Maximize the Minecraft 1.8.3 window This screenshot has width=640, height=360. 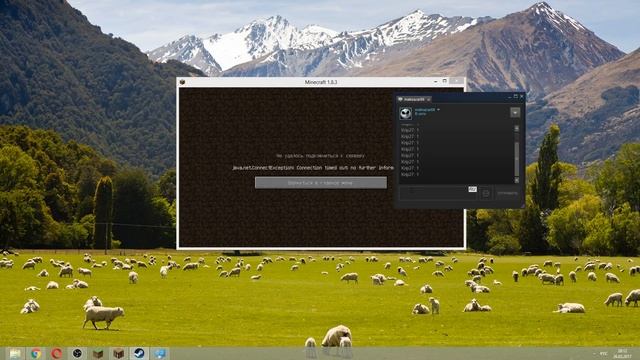(445, 81)
